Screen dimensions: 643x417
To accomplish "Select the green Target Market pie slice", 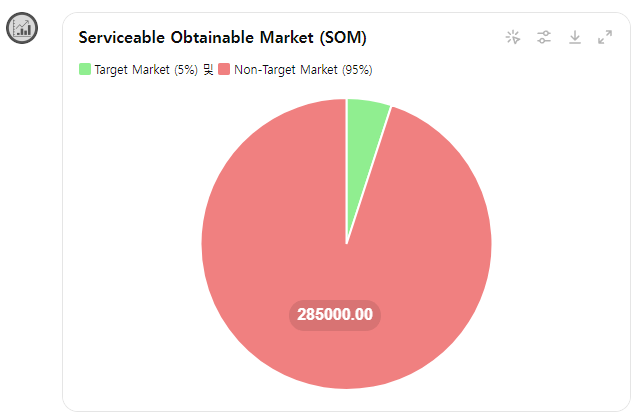I will [x=363, y=139].
